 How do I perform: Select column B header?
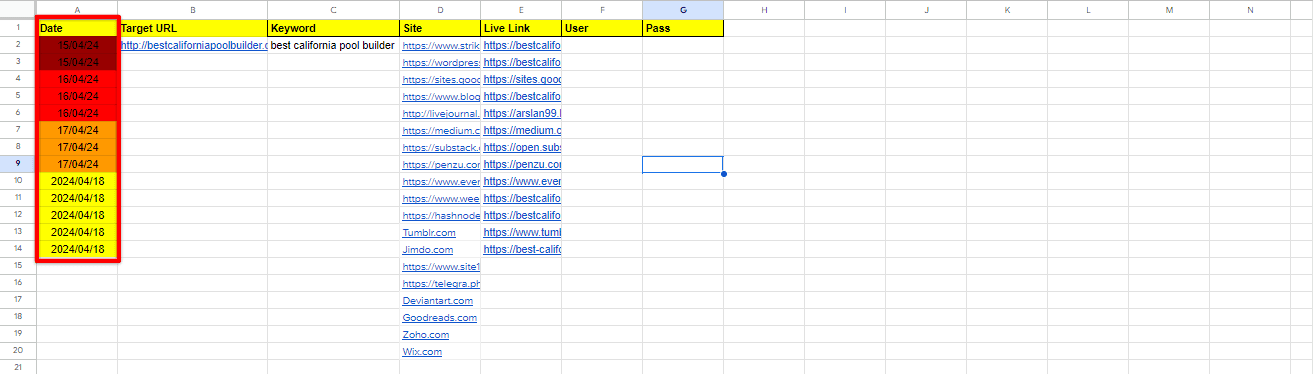(193, 10)
